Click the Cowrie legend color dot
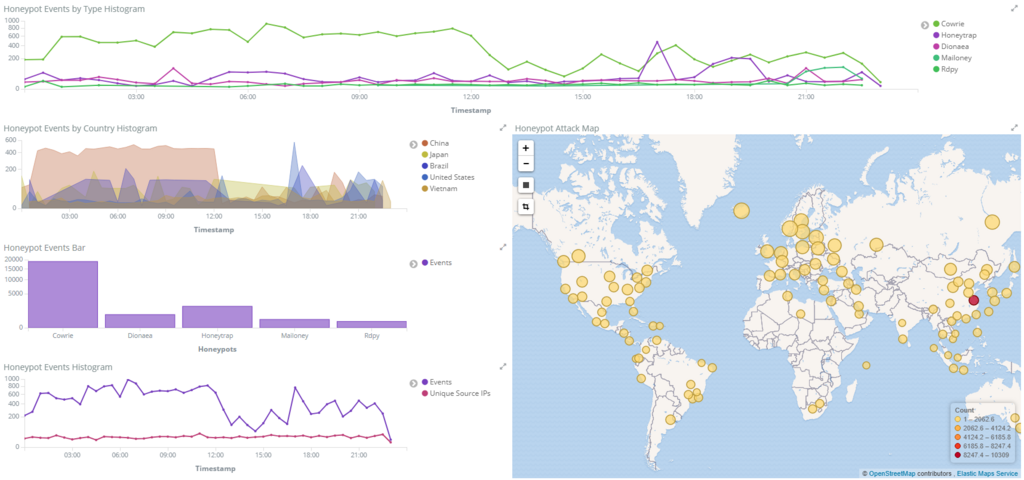This screenshot has width=1024, height=480. click(x=936, y=24)
